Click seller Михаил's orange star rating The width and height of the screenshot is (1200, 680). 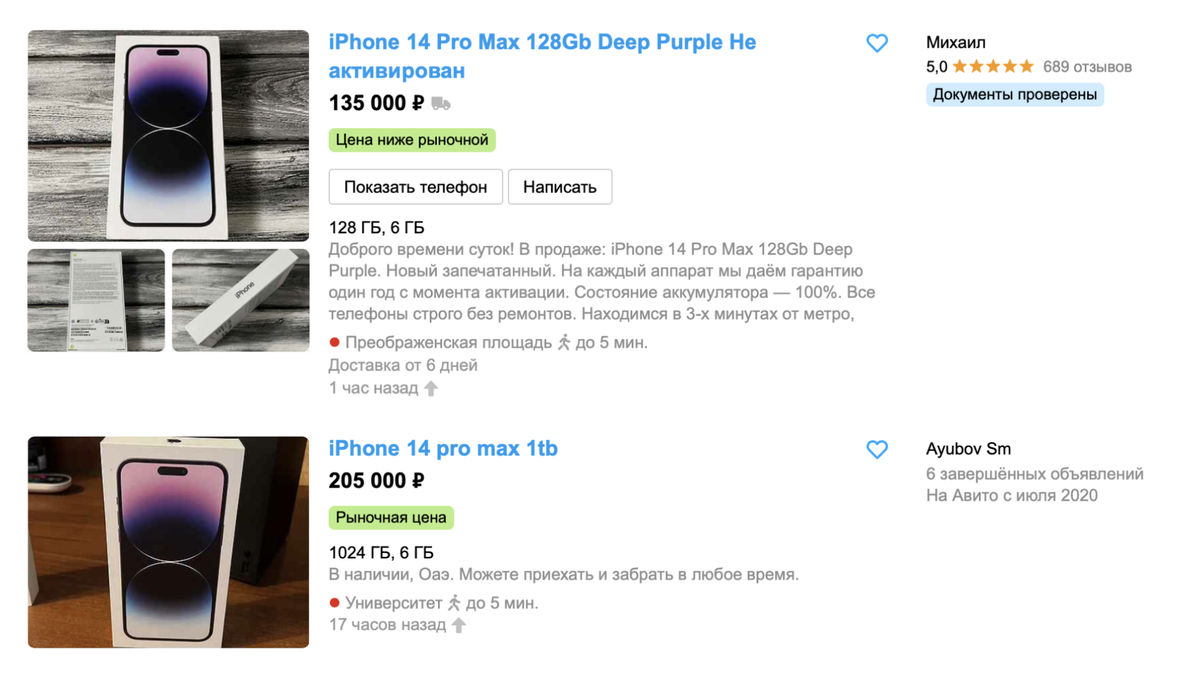tap(992, 67)
